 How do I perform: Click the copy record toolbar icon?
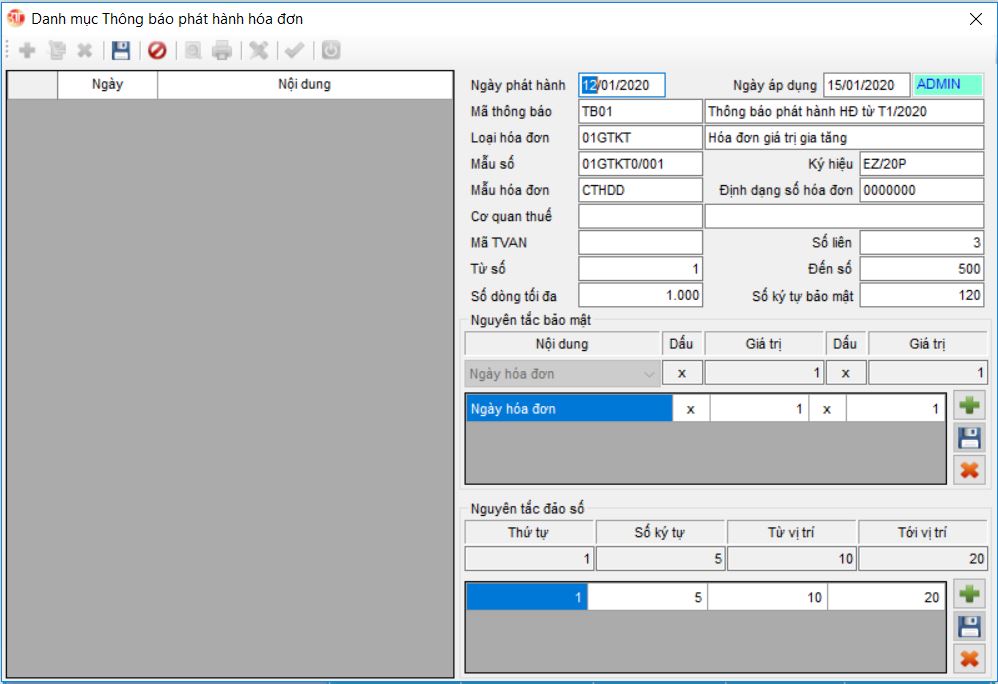pos(57,50)
